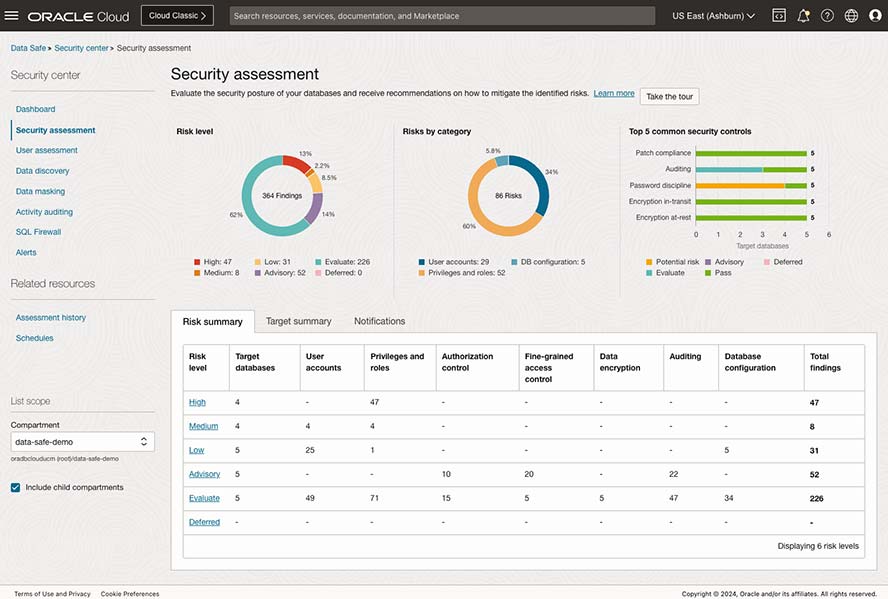The image size is (888, 599).
Task: Click the Take the tour button
Action: [669, 96]
